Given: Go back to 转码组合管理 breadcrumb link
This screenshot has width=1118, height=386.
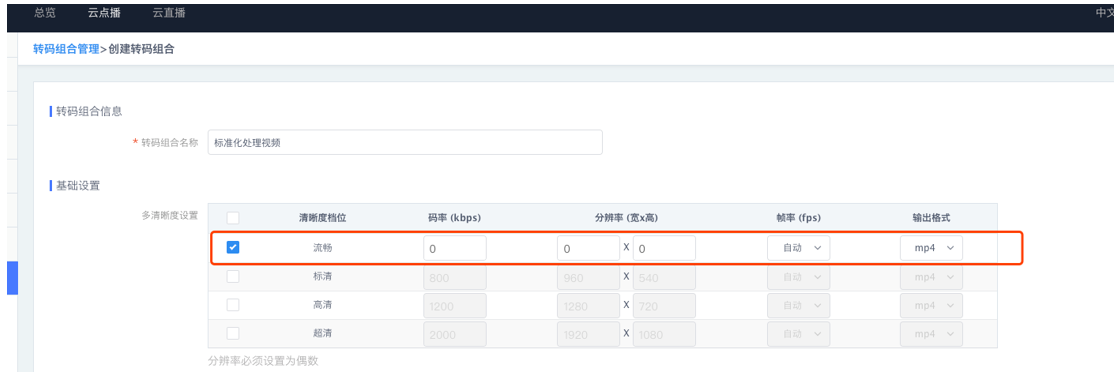Looking at the screenshot, I should click(x=66, y=49).
